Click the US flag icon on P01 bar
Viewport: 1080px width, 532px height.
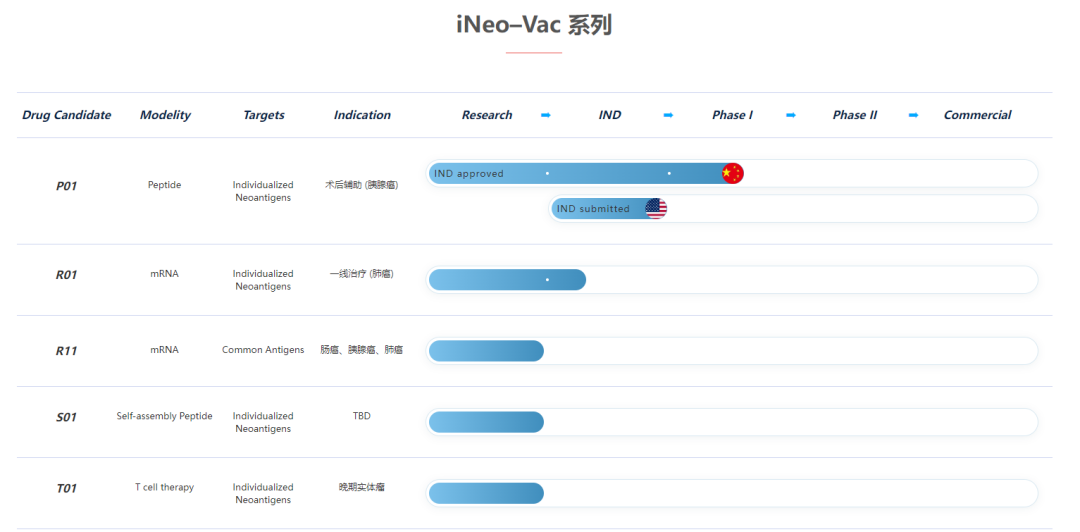[x=655, y=208]
